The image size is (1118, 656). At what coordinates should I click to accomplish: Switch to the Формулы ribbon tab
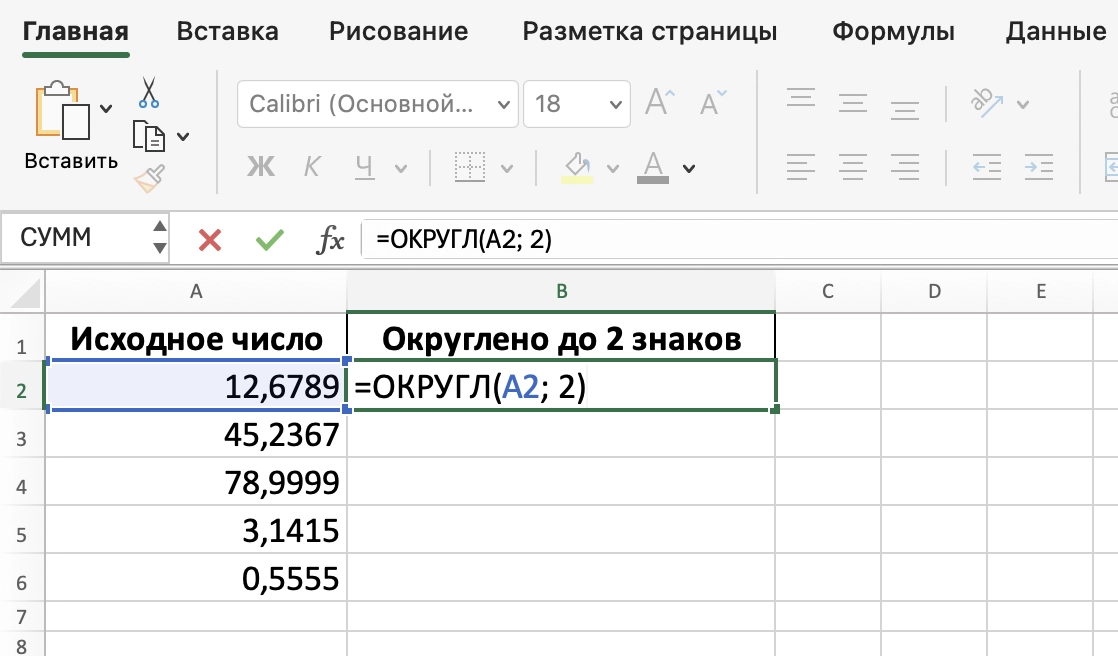click(x=891, y=31)
